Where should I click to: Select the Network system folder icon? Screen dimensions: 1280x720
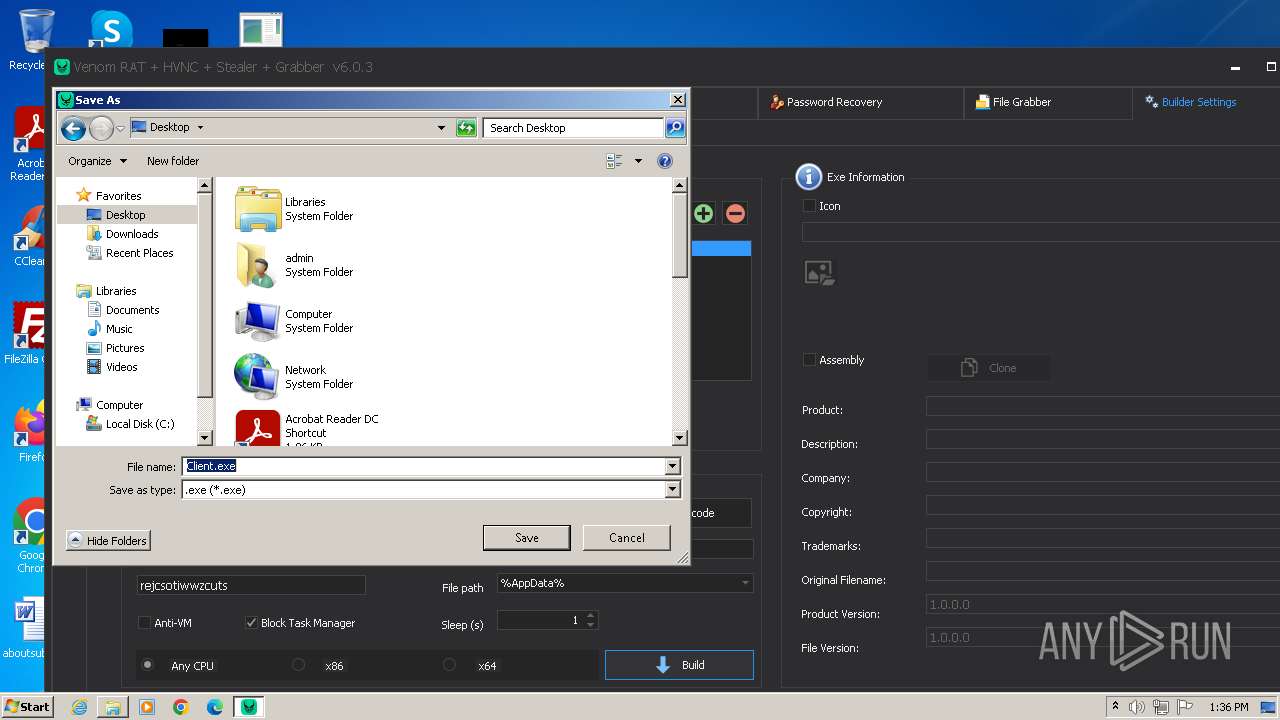point(258,377)
